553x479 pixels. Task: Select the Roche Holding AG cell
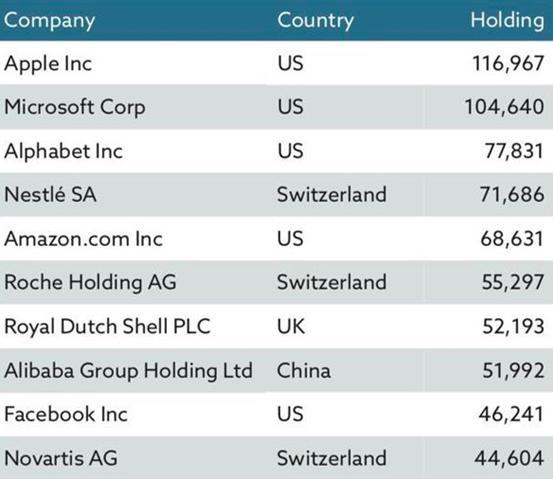90,283
